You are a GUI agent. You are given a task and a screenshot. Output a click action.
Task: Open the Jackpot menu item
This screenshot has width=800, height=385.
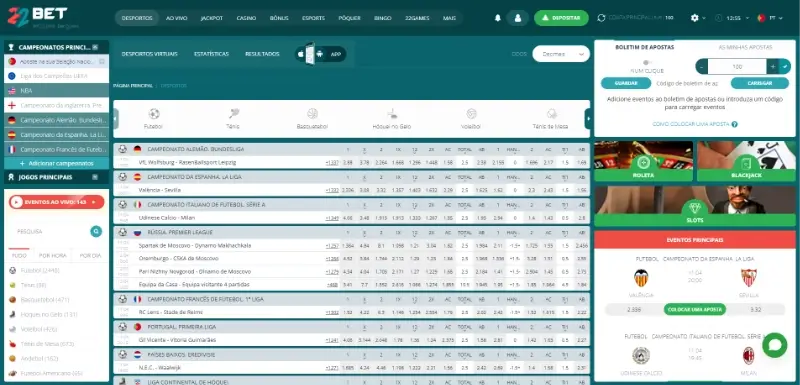pos(212,18)
